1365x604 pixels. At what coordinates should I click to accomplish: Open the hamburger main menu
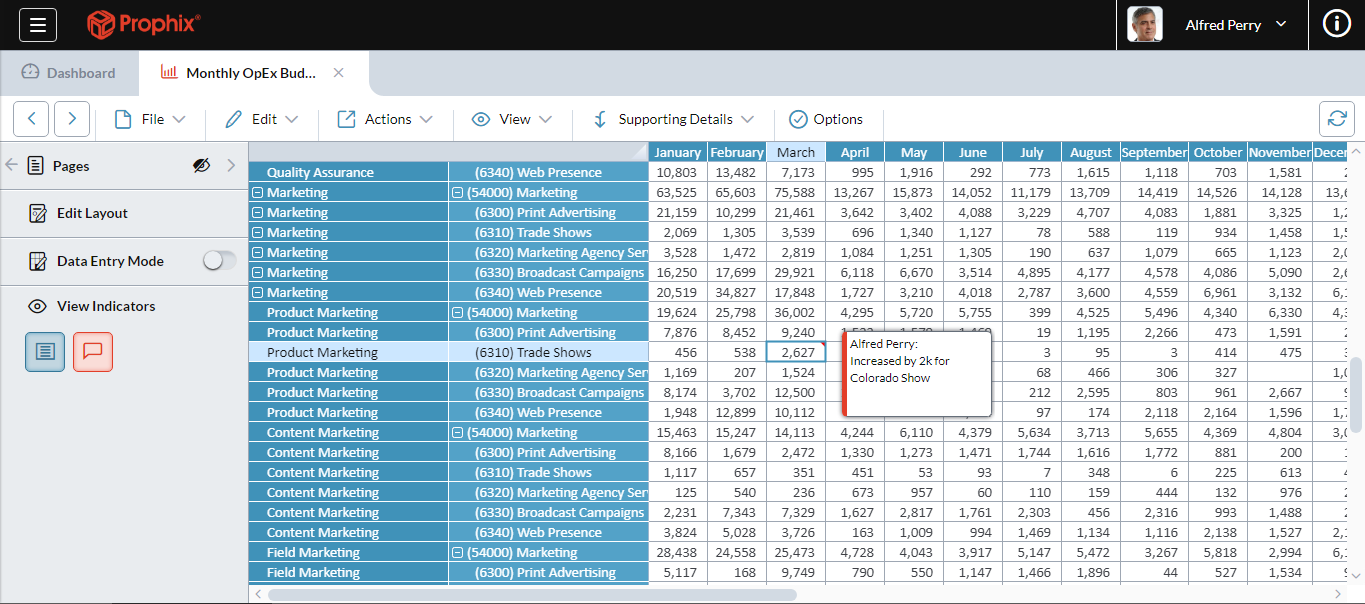click(x=38, y=25)
